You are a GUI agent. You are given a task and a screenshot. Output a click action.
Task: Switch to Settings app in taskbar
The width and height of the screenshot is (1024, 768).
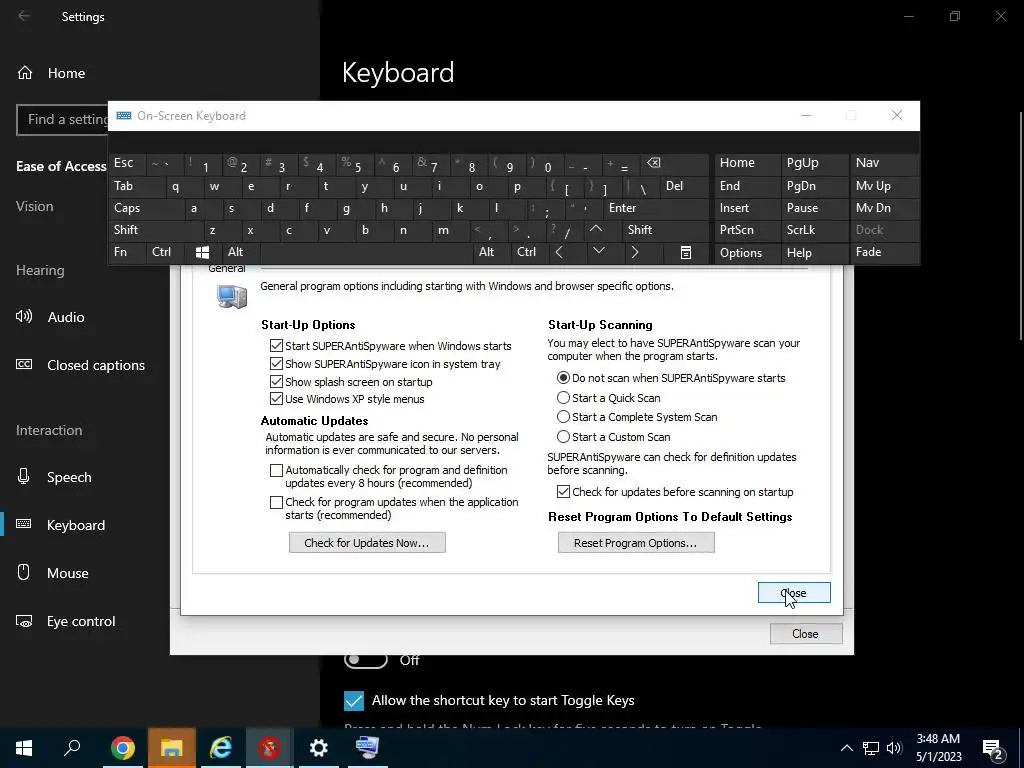[x=318, y=748]
